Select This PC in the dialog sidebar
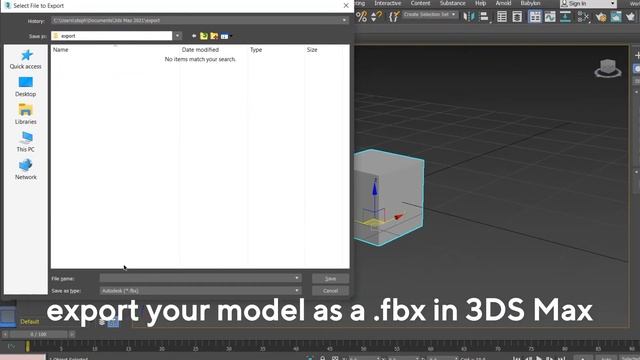Image resolution: width=640 pixels, height=360 pixels. 26,142
